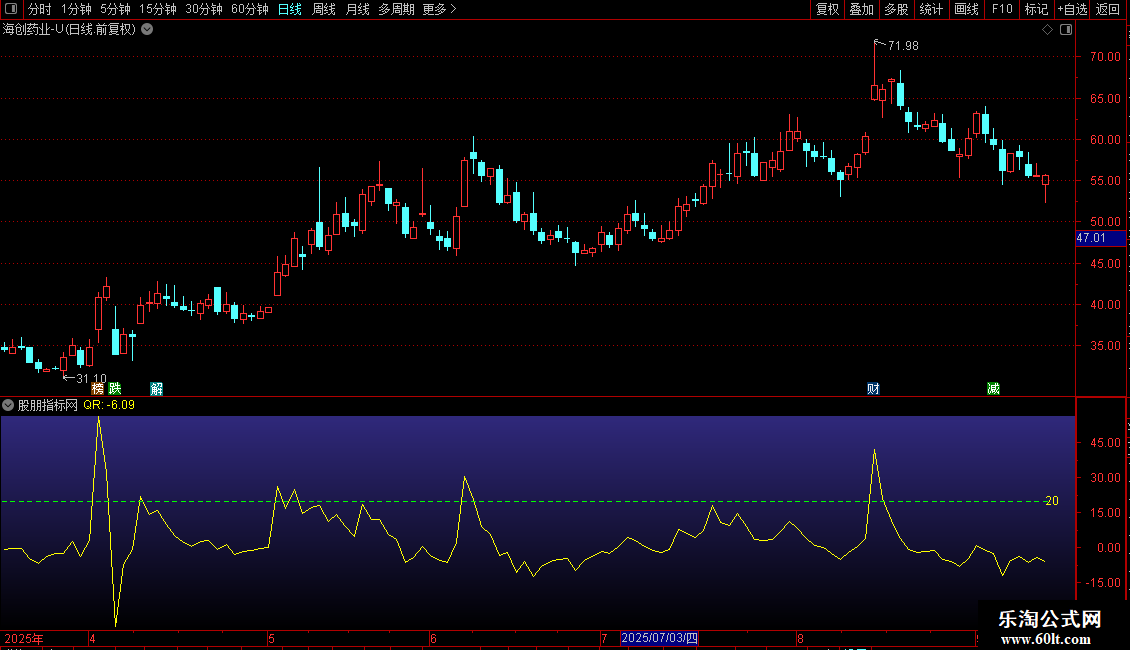The image size is (1130, 650).
Task: Click month 8 on the time axis
Action: click(800, 638)
